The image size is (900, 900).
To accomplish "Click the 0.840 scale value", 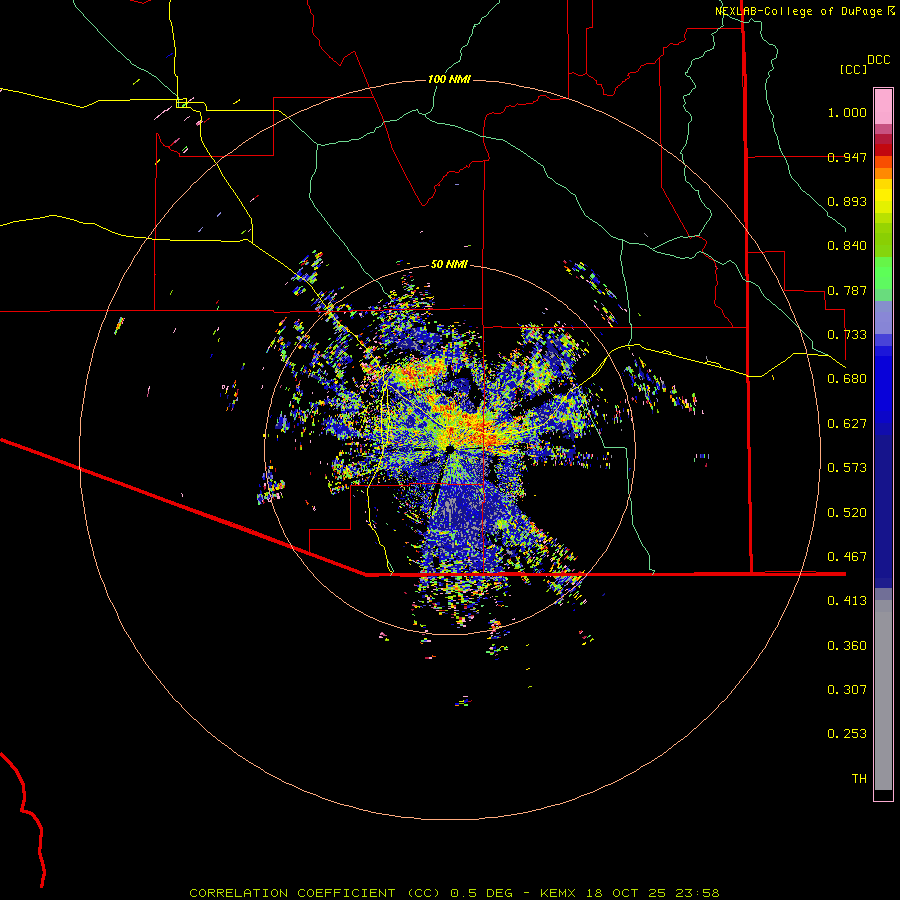I will (847, 246).
